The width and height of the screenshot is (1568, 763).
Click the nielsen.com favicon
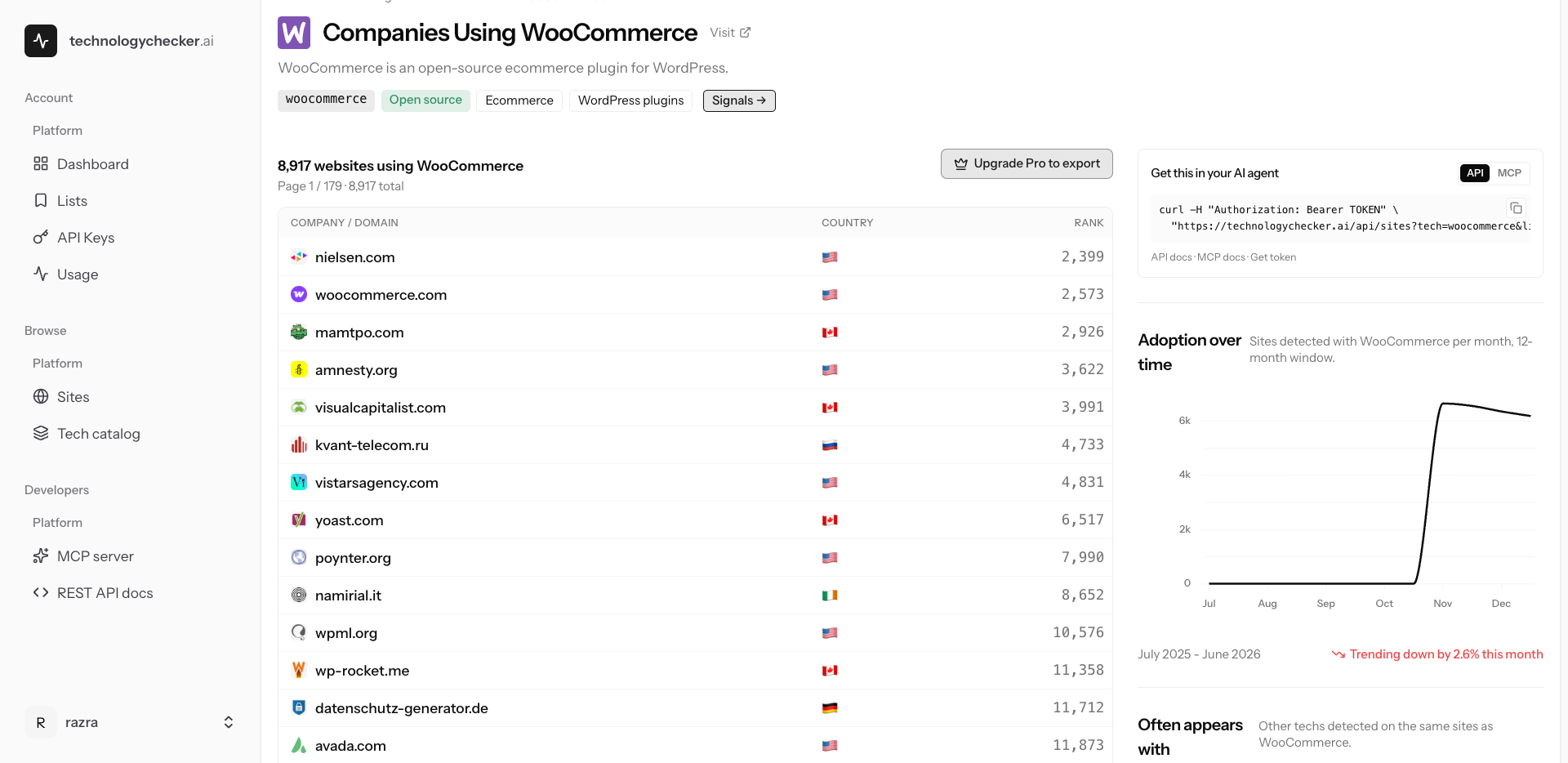[x=299, y=257]
